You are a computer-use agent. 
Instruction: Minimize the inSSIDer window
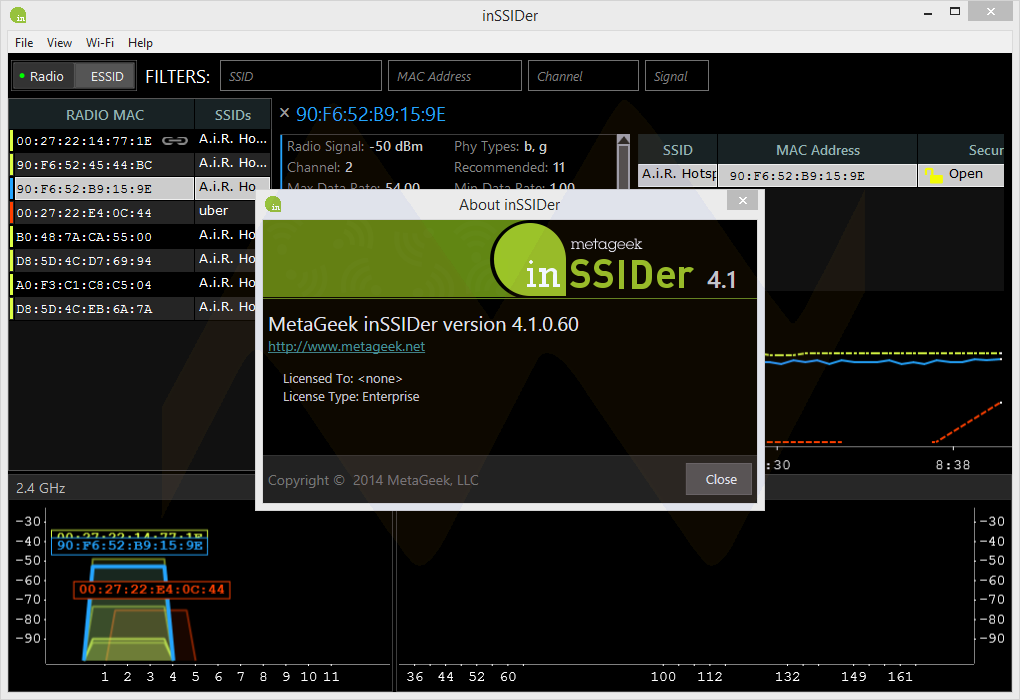pos(928,12)
